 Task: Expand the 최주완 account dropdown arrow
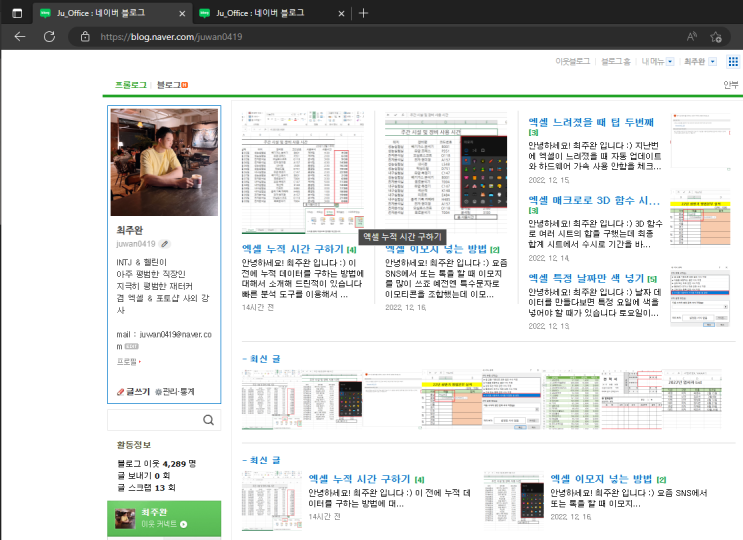click(712, 61)
